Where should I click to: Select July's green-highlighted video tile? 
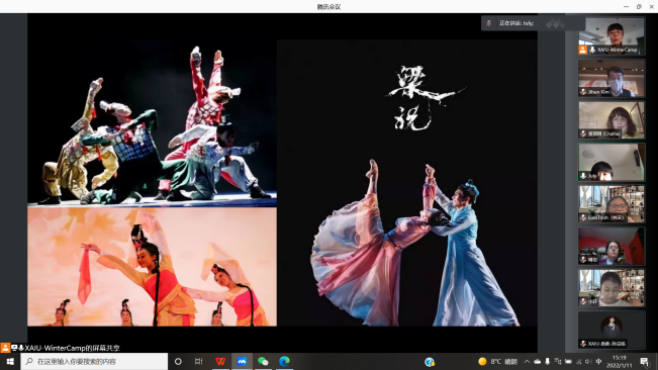pyautogui.click(x=611, y=162)
